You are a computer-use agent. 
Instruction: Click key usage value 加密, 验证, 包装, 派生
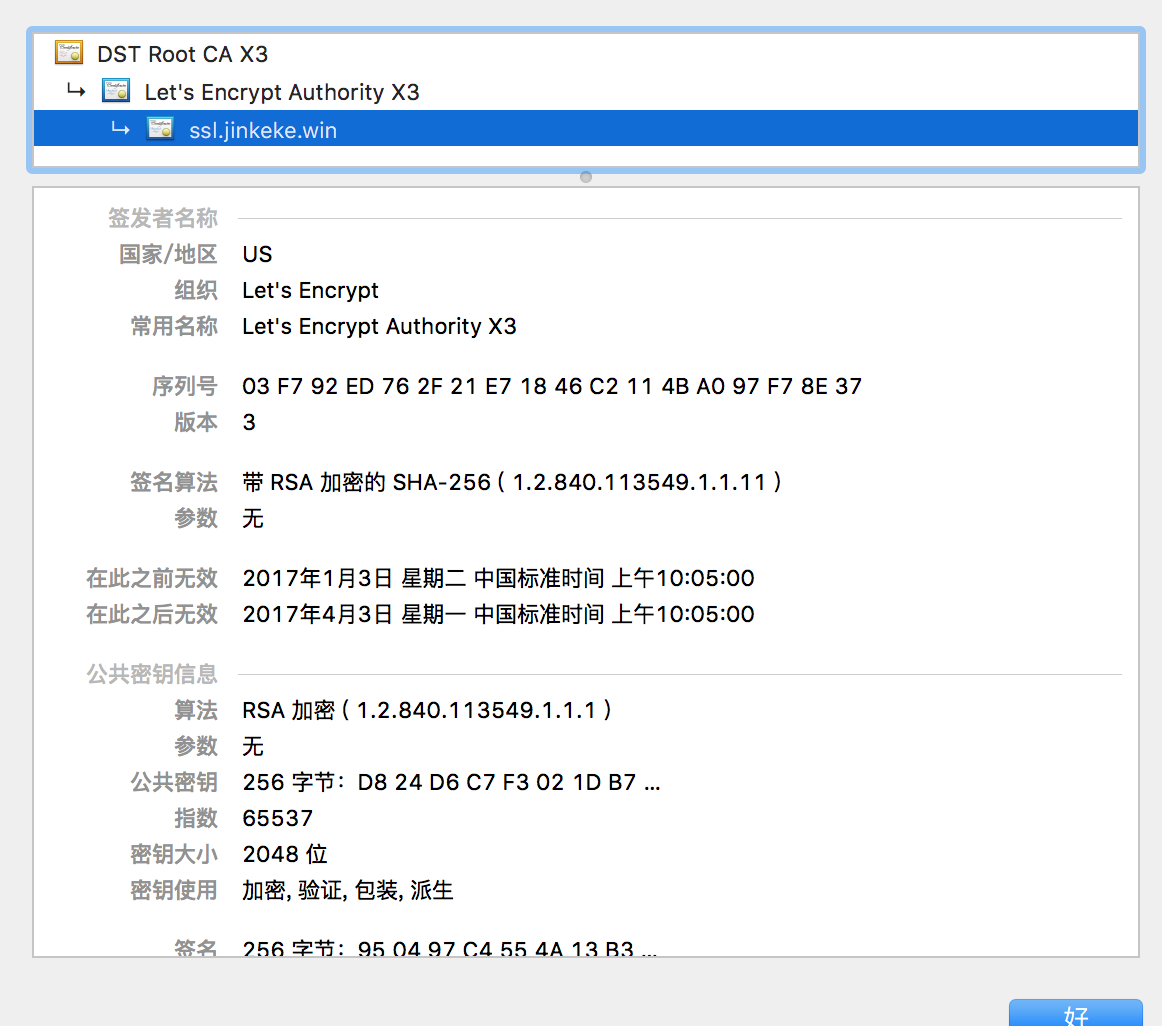[348, 890]
